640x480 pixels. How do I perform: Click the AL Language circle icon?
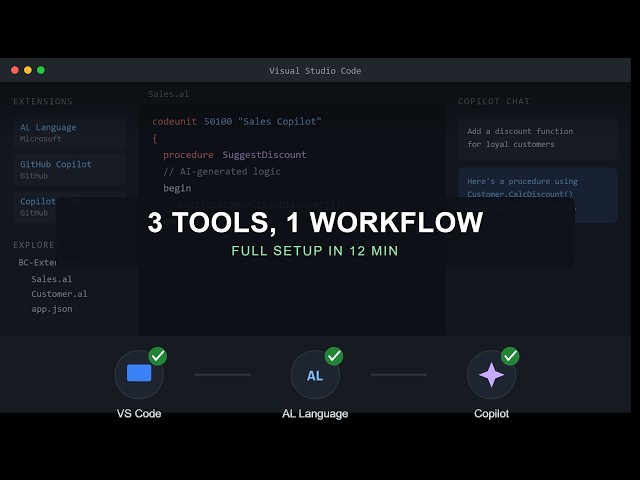(x=315, y=375)
